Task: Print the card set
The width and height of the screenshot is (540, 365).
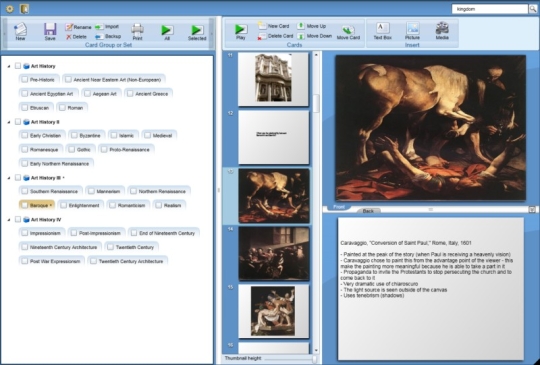Action: [137, 31]
